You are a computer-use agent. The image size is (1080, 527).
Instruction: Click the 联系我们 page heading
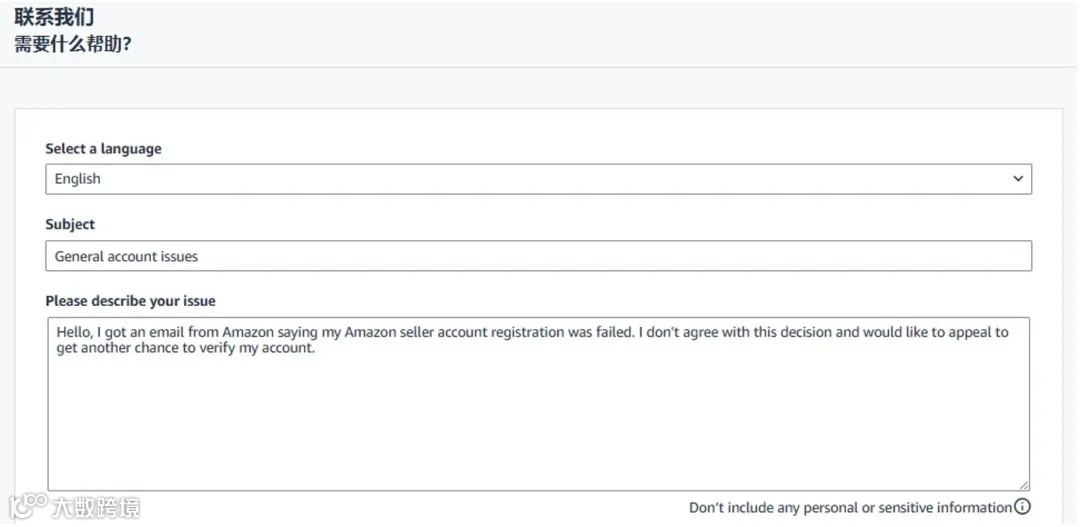click(55, 17)
